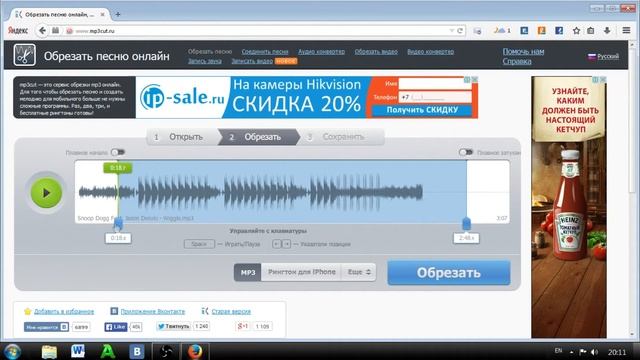Open the bookmarks list clipboard icon
640x360 pixels.
point(591,31)
